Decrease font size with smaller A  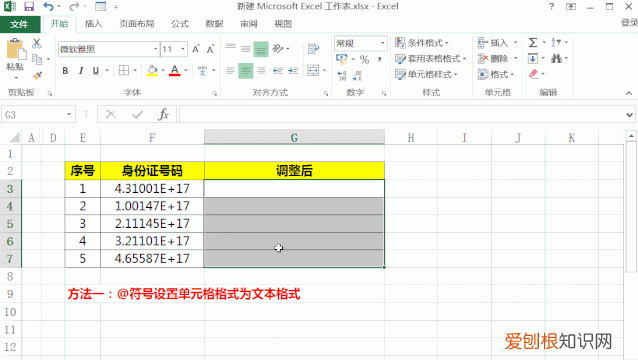[211, 49]
